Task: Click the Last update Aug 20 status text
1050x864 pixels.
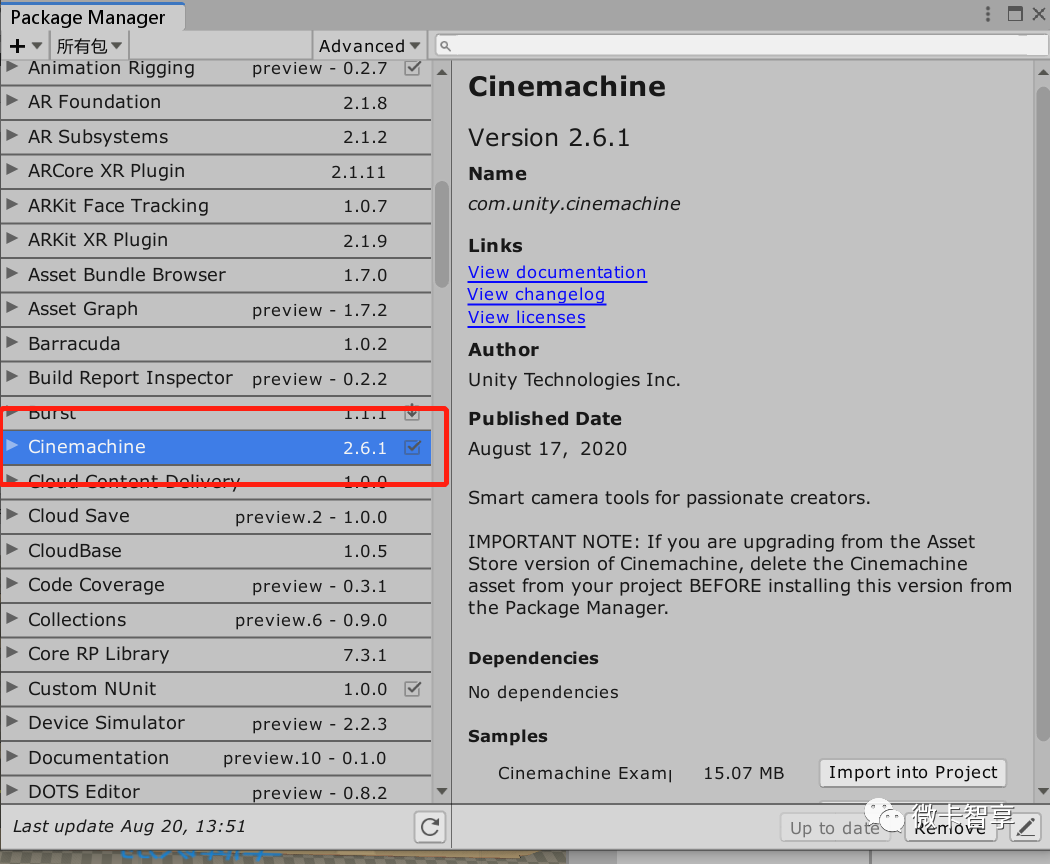Action: [x=129, y=826]
